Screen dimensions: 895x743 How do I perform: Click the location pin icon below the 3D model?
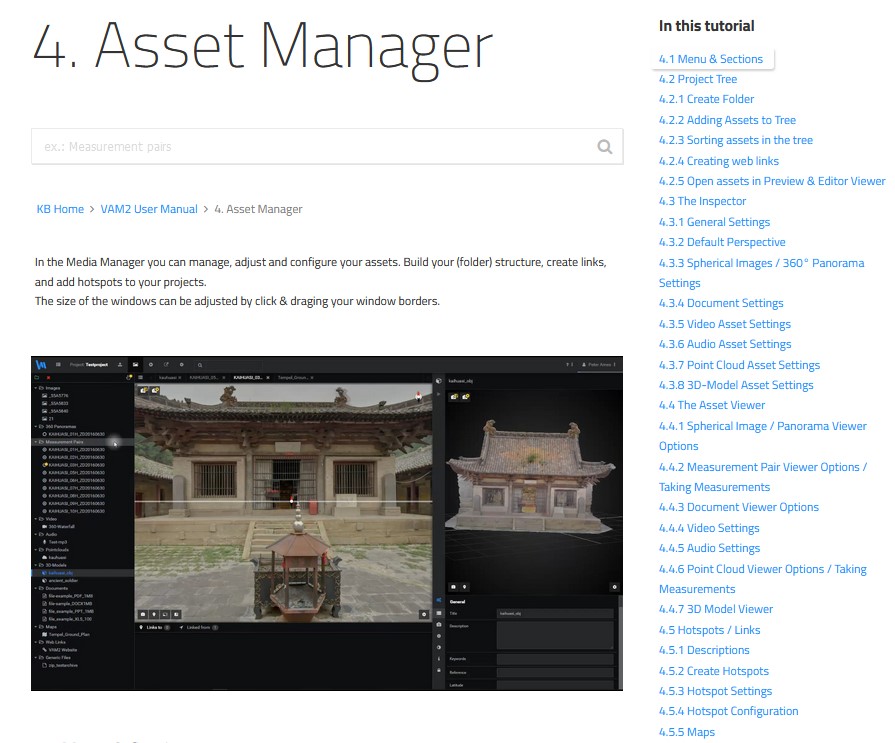(x=465, y=587)
